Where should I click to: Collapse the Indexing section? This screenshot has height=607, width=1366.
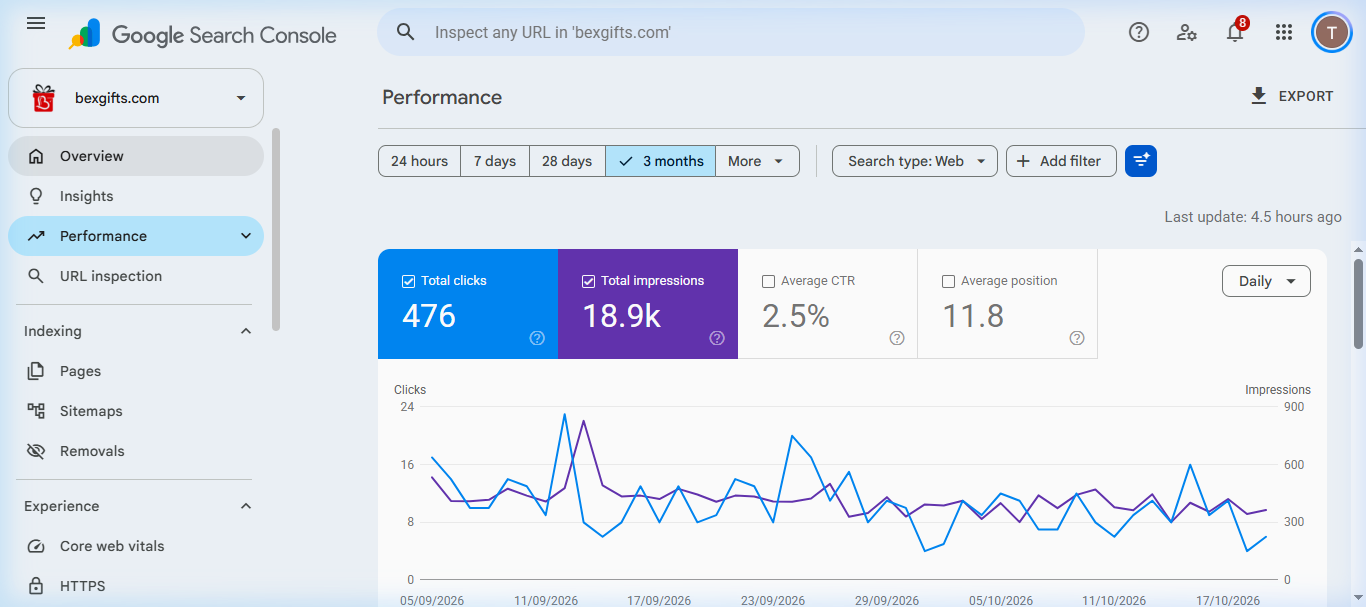pyautogui.click(x=246, y=331)
